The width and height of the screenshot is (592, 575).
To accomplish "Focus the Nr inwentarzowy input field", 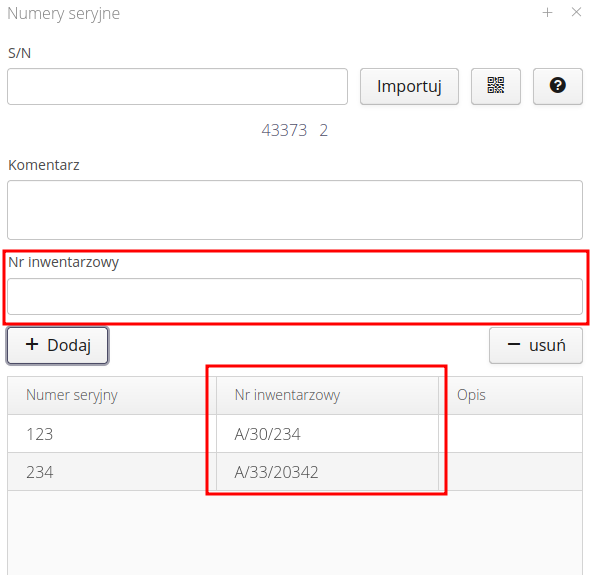I will (295, 296).
